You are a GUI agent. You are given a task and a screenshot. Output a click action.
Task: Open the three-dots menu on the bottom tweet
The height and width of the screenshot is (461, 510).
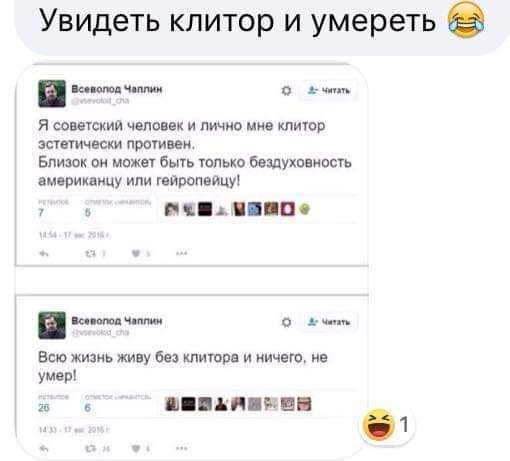tap(181, 449)
